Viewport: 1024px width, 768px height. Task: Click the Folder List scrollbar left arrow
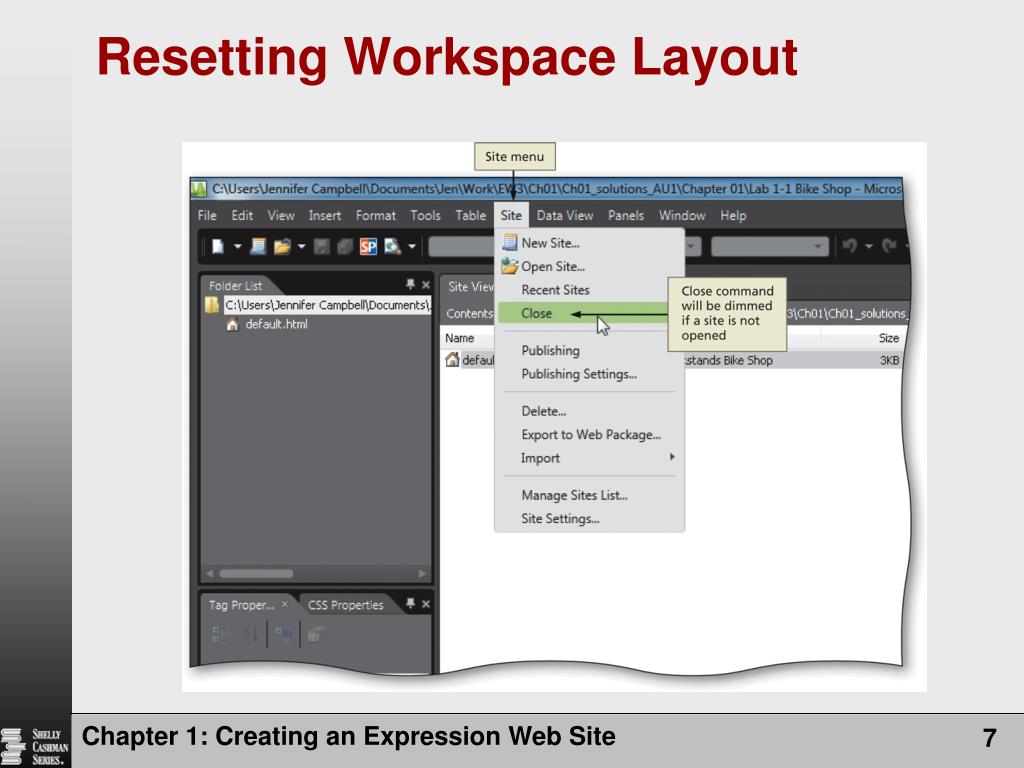tap(210, 574)
